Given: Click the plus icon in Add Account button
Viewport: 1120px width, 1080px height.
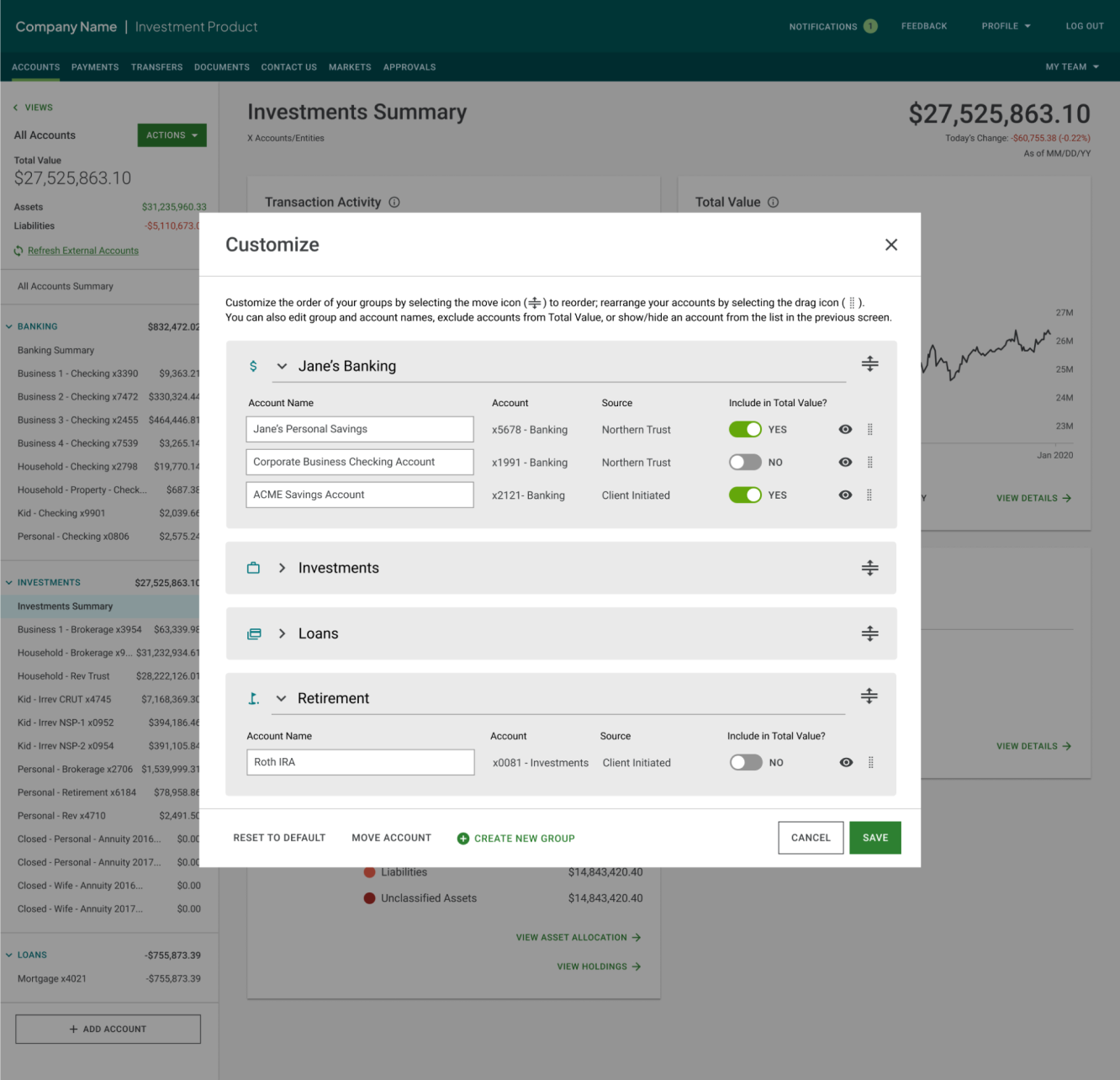Looking at the screenshot, I should (x=74, y=1030).
